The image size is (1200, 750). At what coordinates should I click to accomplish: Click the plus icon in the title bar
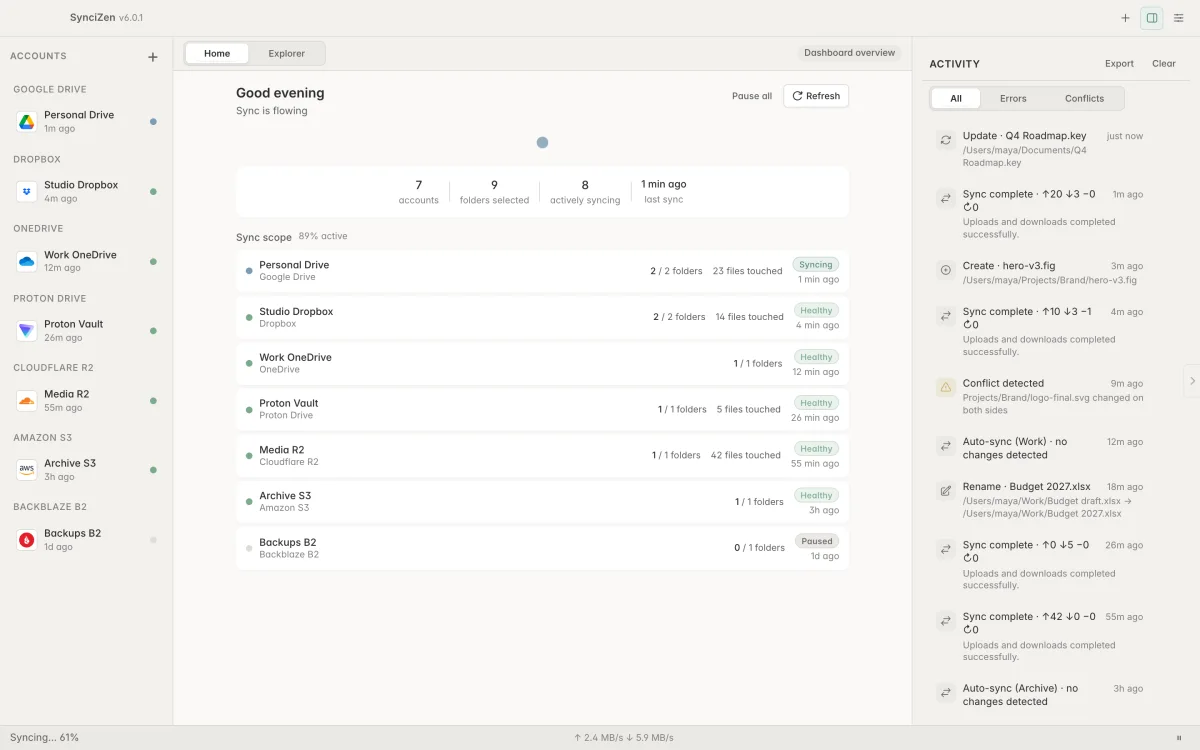(1125, 18)
